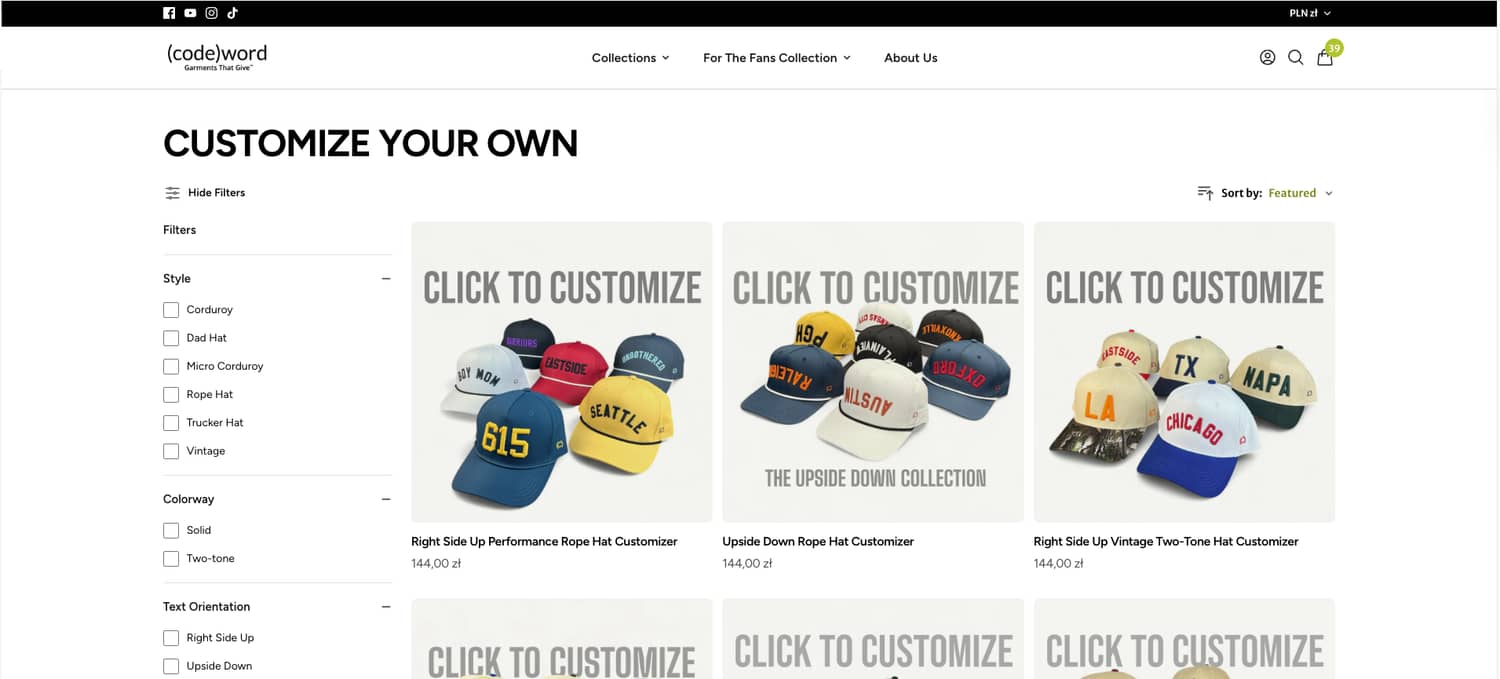The image size is (1500, 679).
Task: Open the YouTube social link icon
Action: (190, 13)
